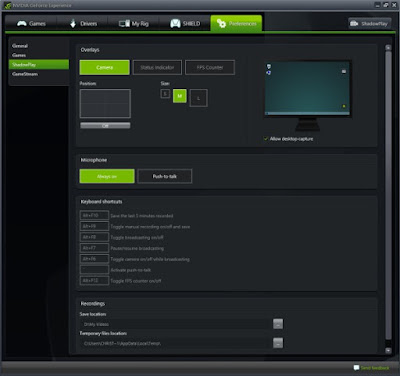
Task: Select the Preferences tab
Action: (236, 24)
